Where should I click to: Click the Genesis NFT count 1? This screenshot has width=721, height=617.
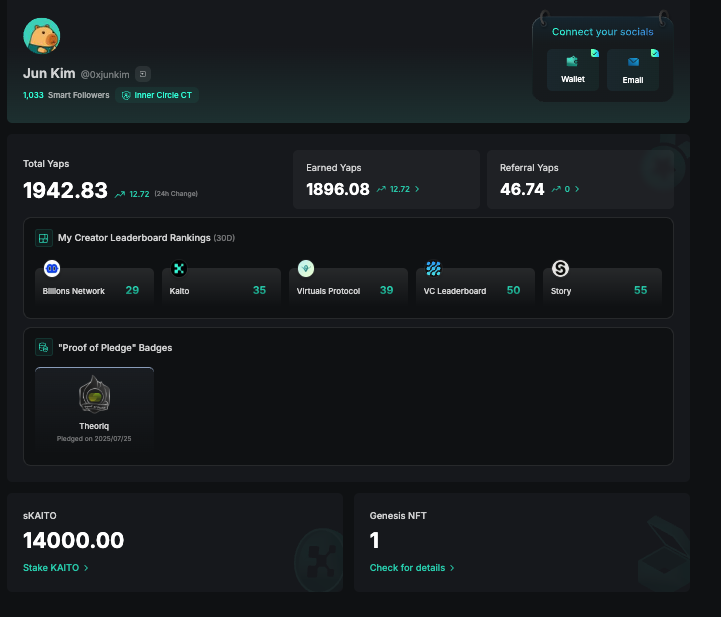click(375, 540)
